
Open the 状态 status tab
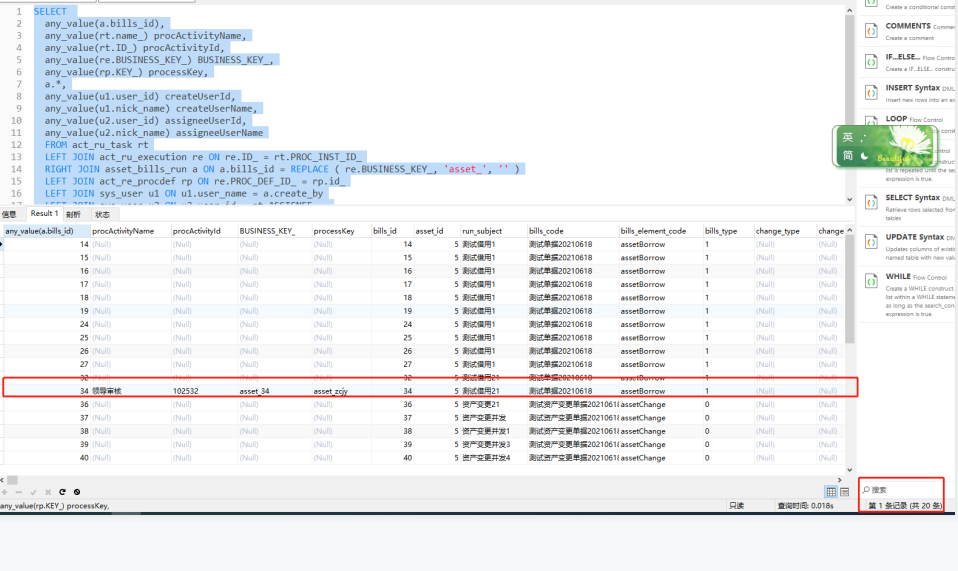point(103,214)
